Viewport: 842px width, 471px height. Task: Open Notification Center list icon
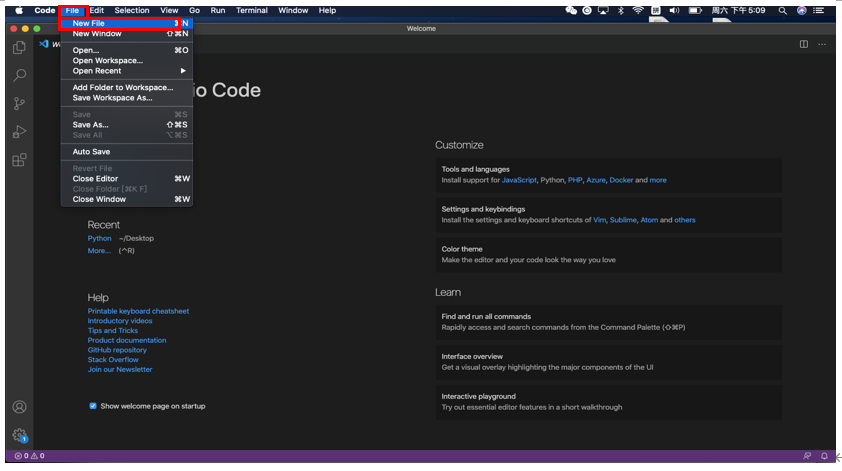pyautogui.click(x=818, y=10)
